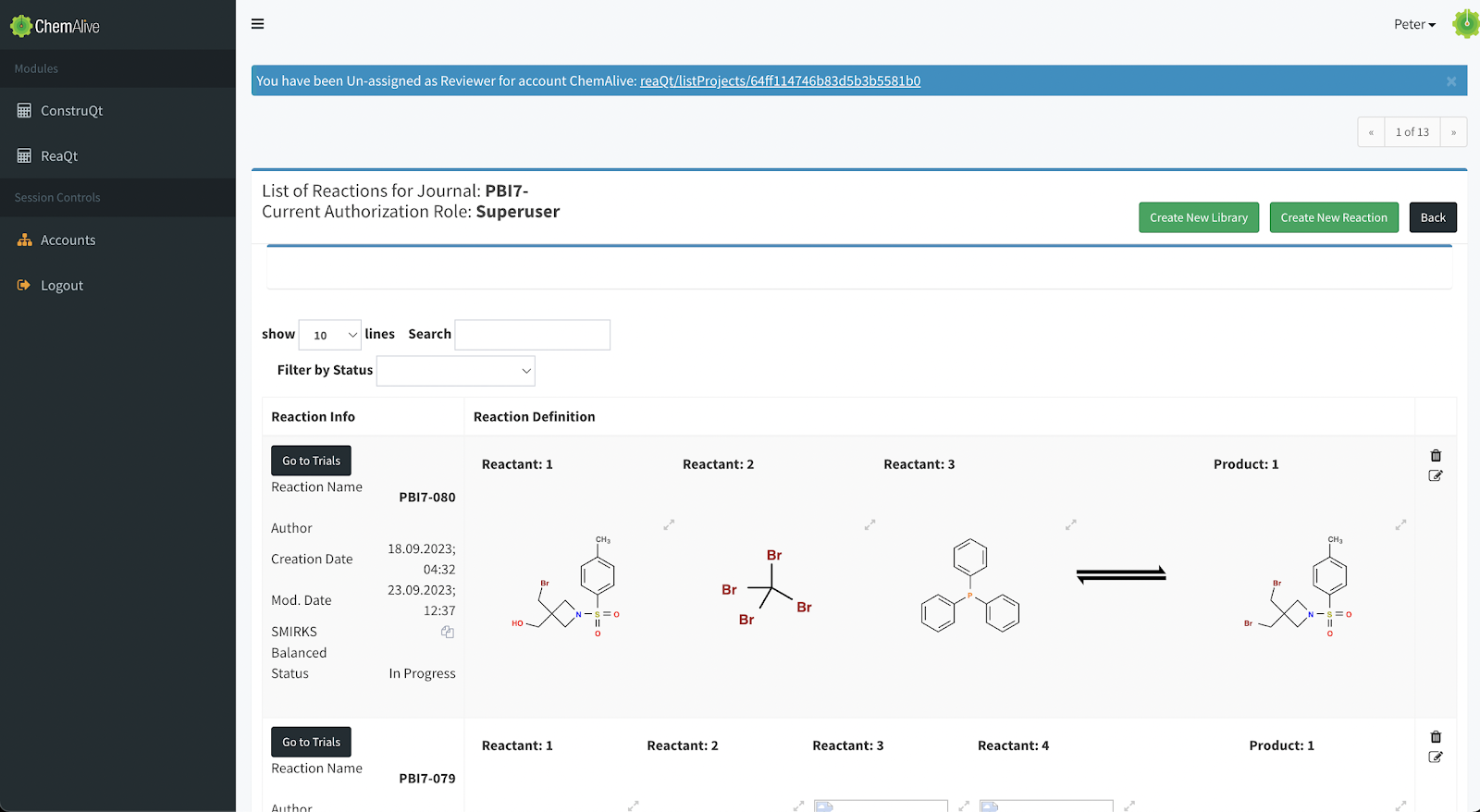Open the Filter by Status dropdown
The width and height of the screenshot is (1480, 812).
tap(456, 371)
